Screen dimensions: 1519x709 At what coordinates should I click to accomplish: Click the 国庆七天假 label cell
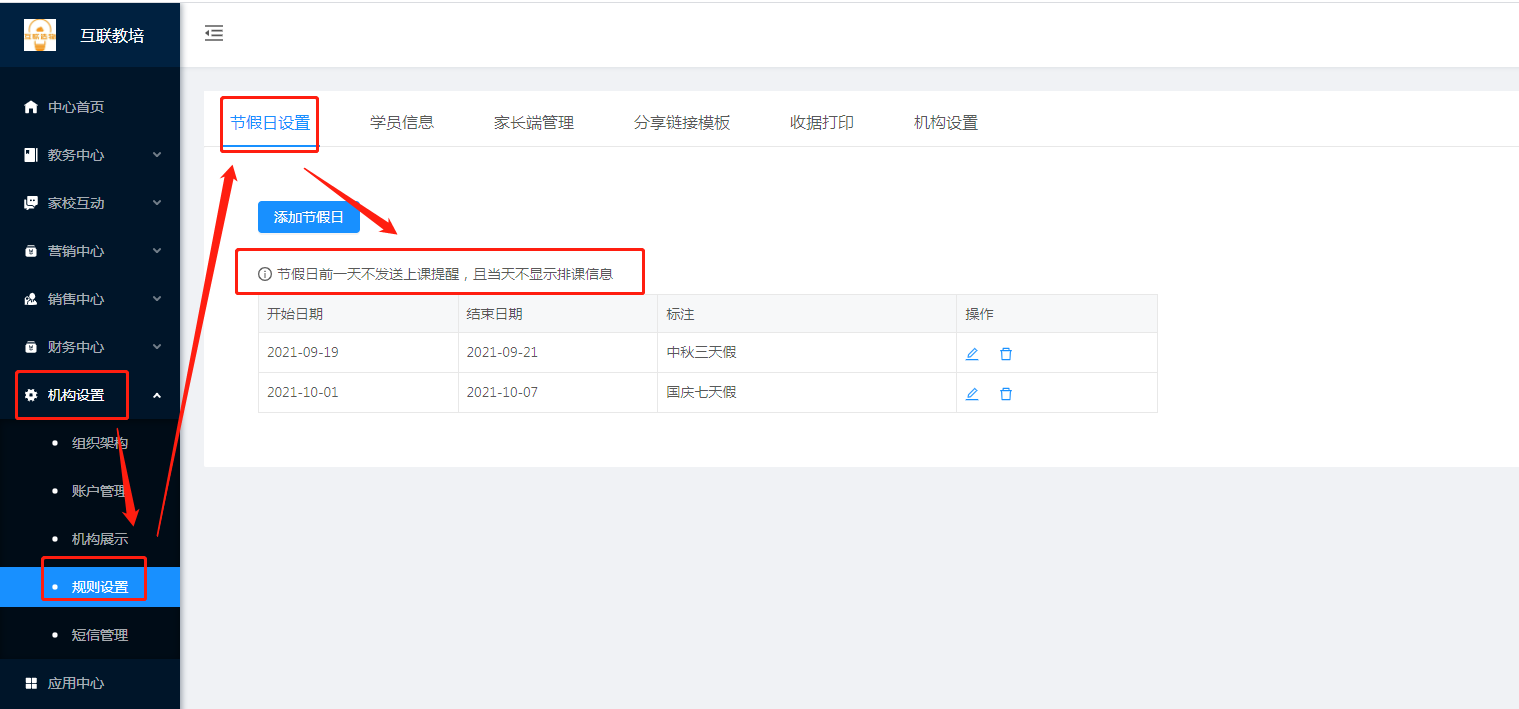(x=807, y=393)
